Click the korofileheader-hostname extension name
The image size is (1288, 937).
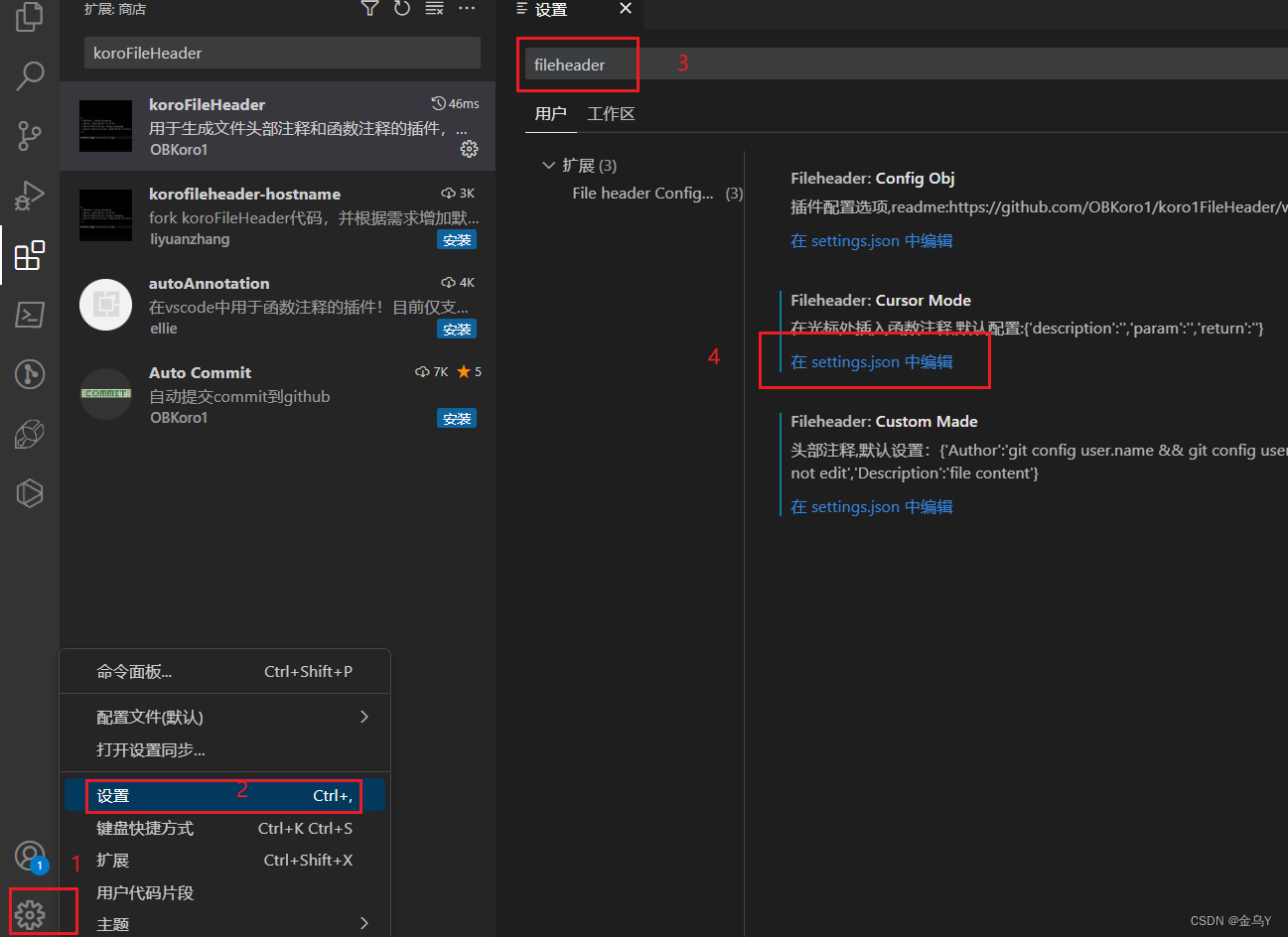(x=244, y=194)
